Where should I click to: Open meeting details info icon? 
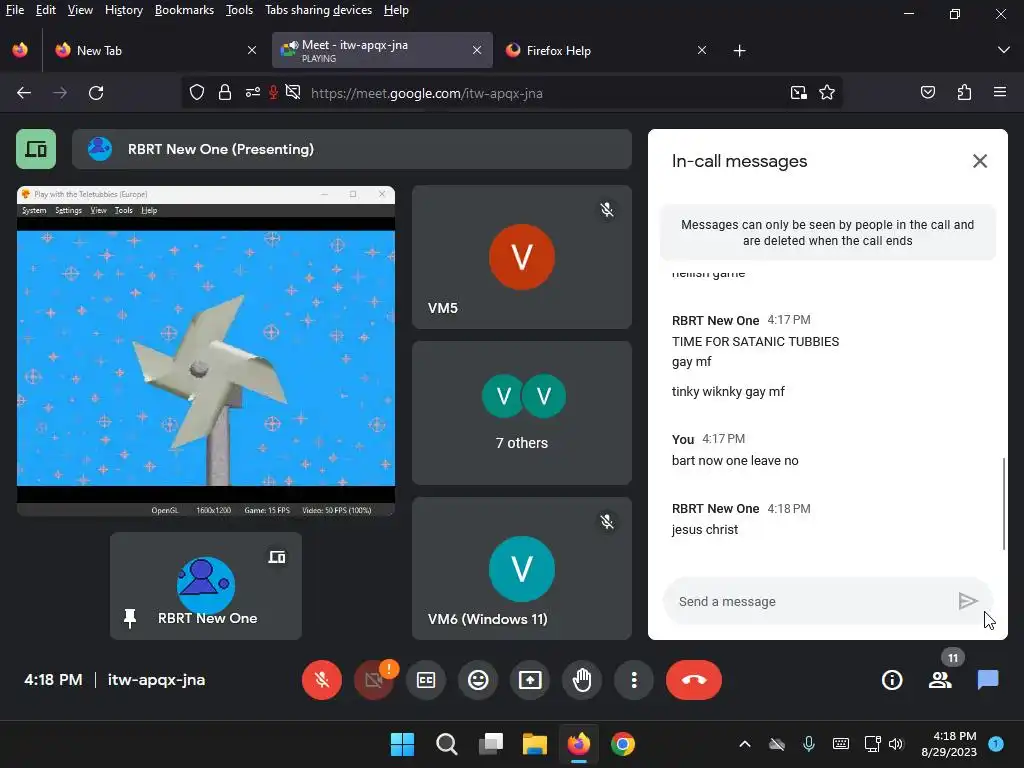[892, 680]
